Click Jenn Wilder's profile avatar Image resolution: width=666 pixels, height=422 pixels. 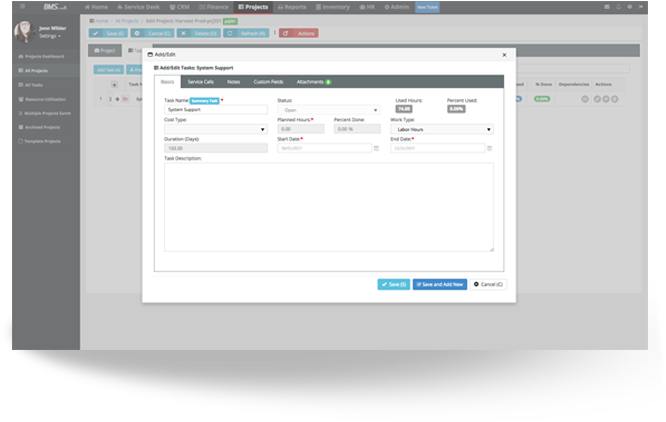click(x=24, y=32)
